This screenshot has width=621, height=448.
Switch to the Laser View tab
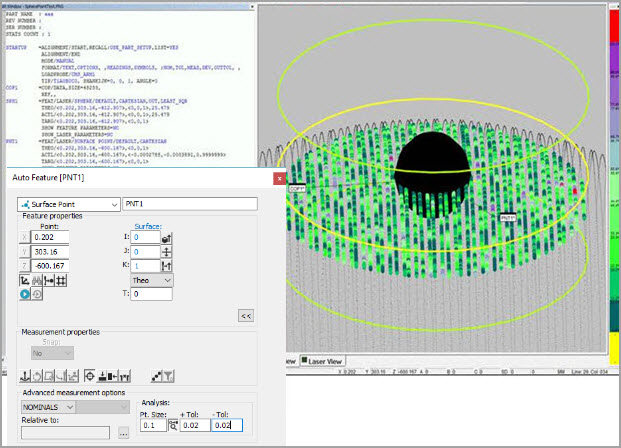click(x=322, y=361)
